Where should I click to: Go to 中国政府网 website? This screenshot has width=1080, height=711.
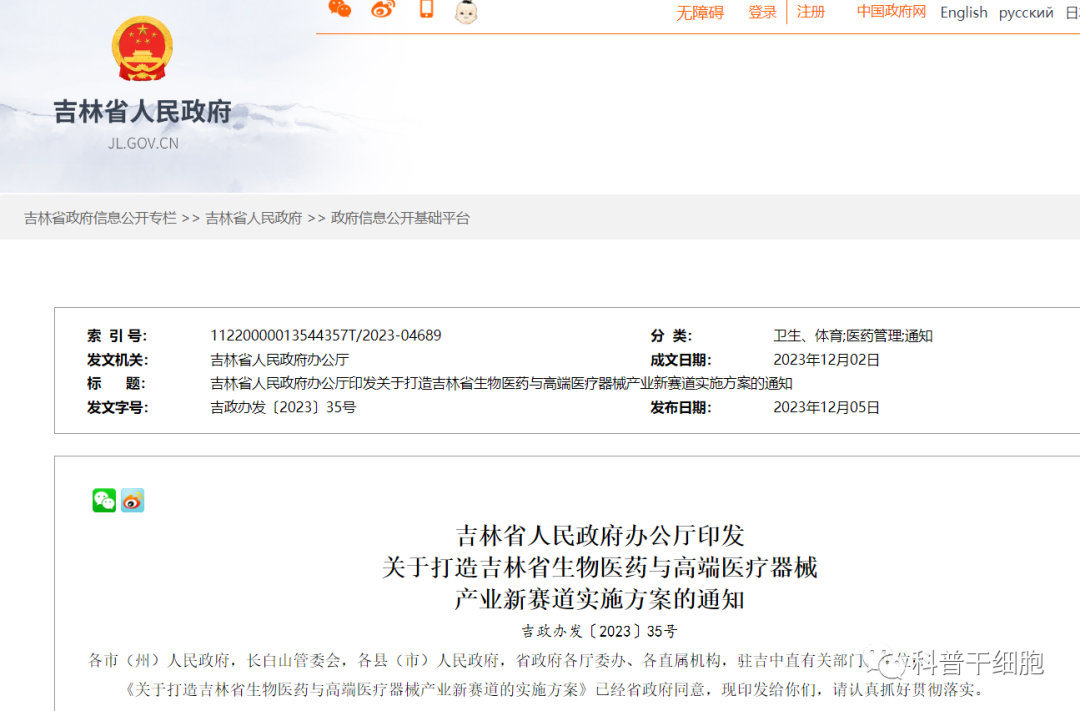[x=891, y=12]
